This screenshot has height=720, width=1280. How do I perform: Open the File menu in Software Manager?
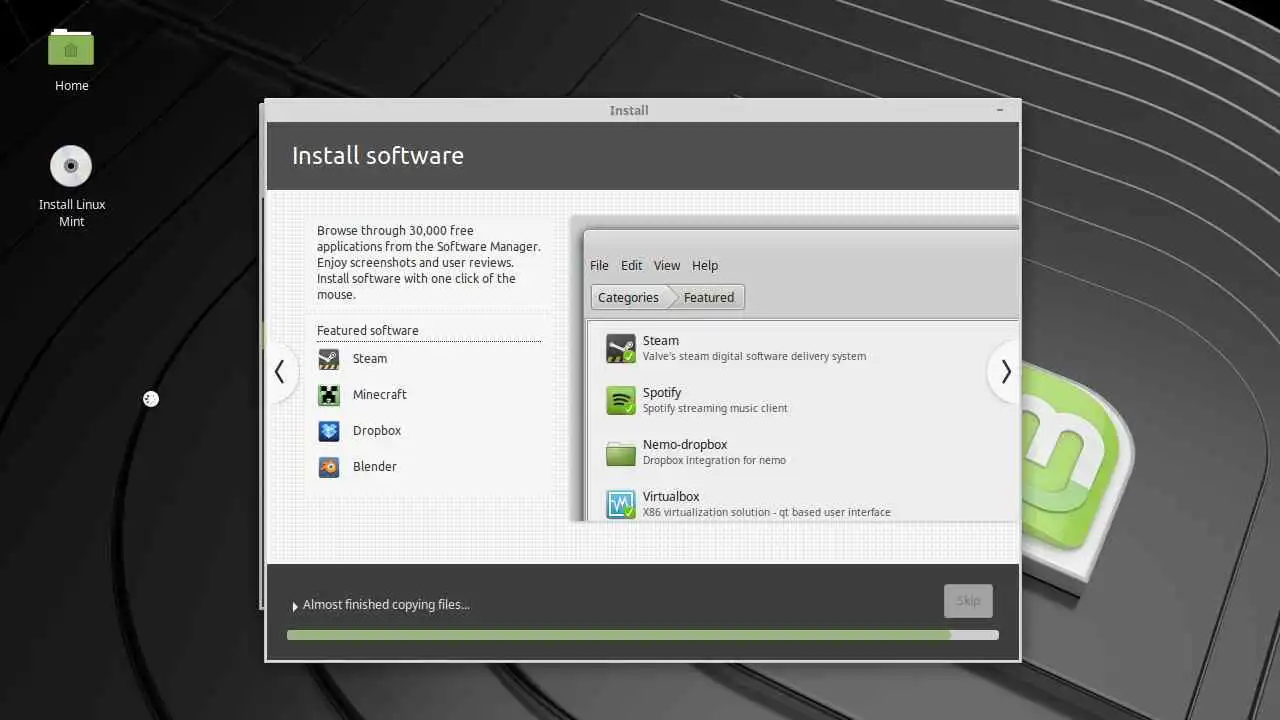(x=599, y=266)
